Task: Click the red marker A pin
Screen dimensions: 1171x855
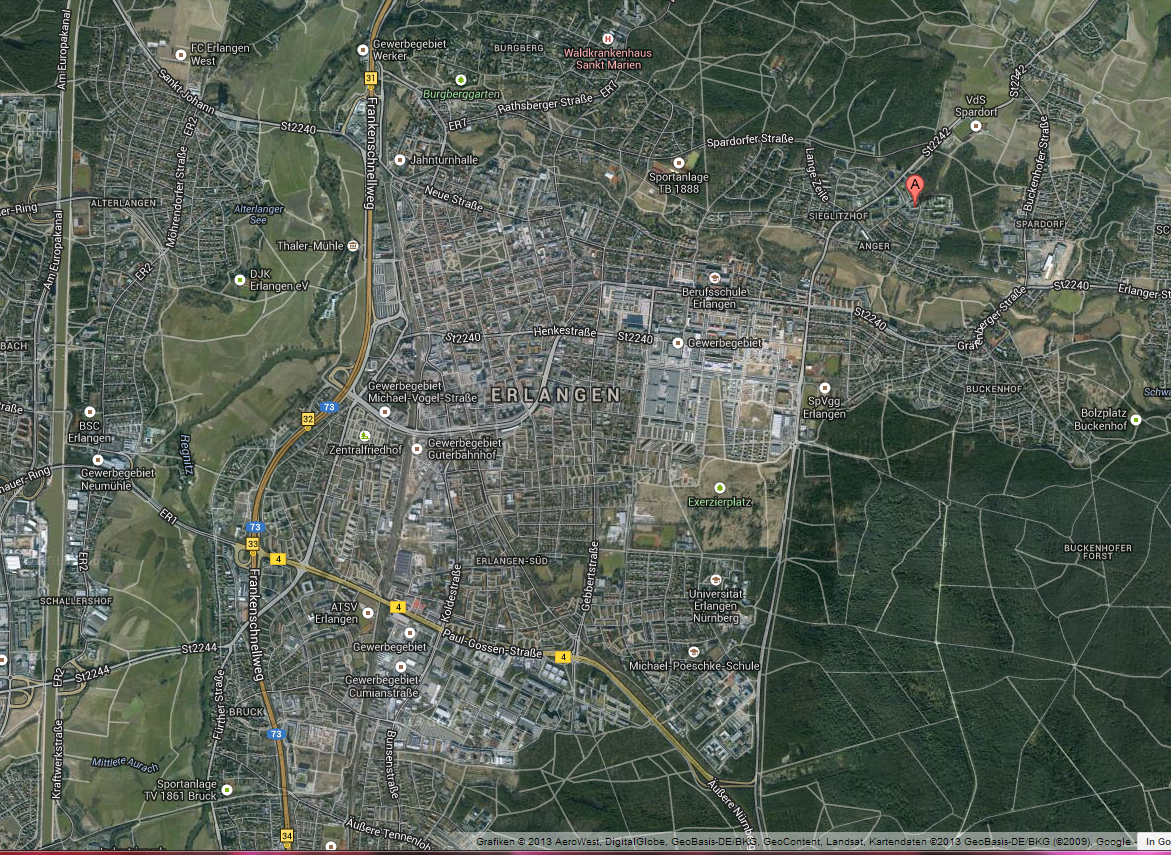Action: coord(913,188)
